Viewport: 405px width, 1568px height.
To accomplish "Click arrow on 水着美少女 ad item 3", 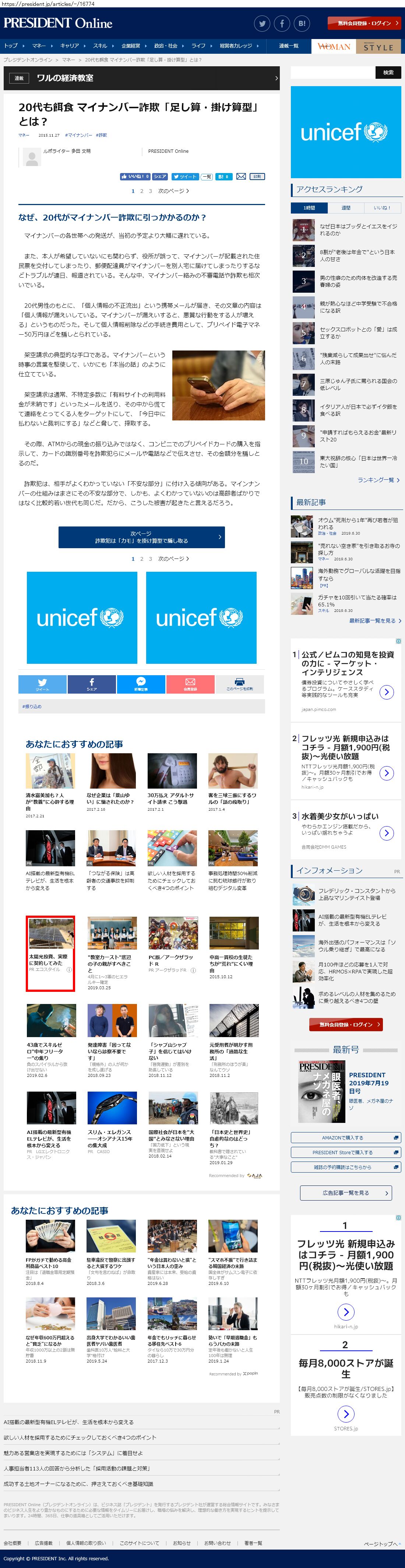I will (x=386, y=833).
